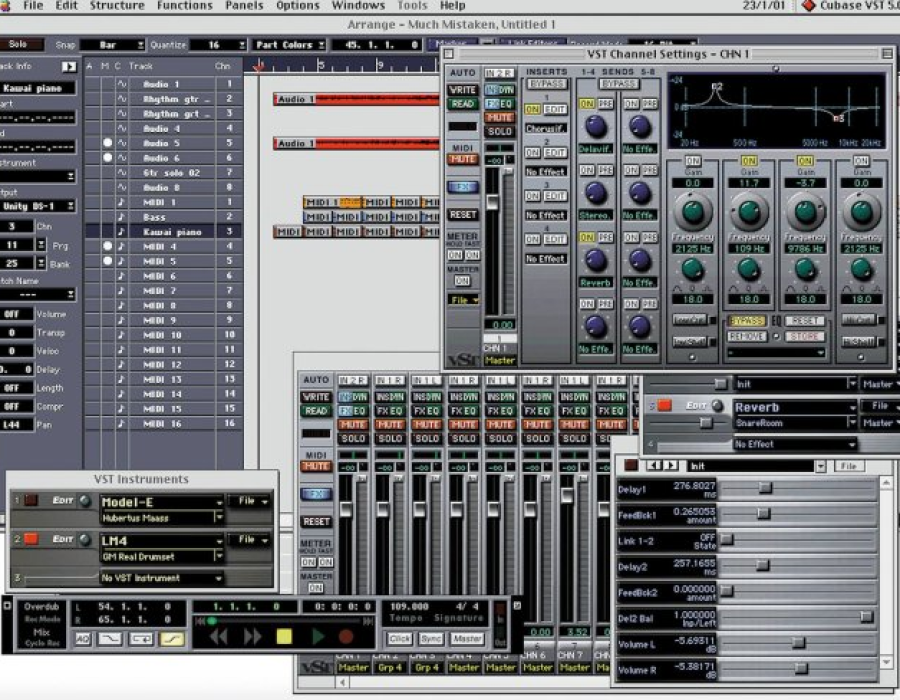Click audio class icon of Audio 1 track
The width and height of the screenshot is (900, 700).
tap(121, 84)
